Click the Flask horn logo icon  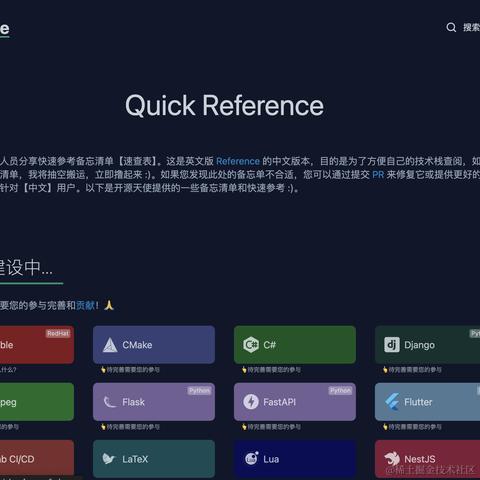pyautogui.click(x=110, y=402)
